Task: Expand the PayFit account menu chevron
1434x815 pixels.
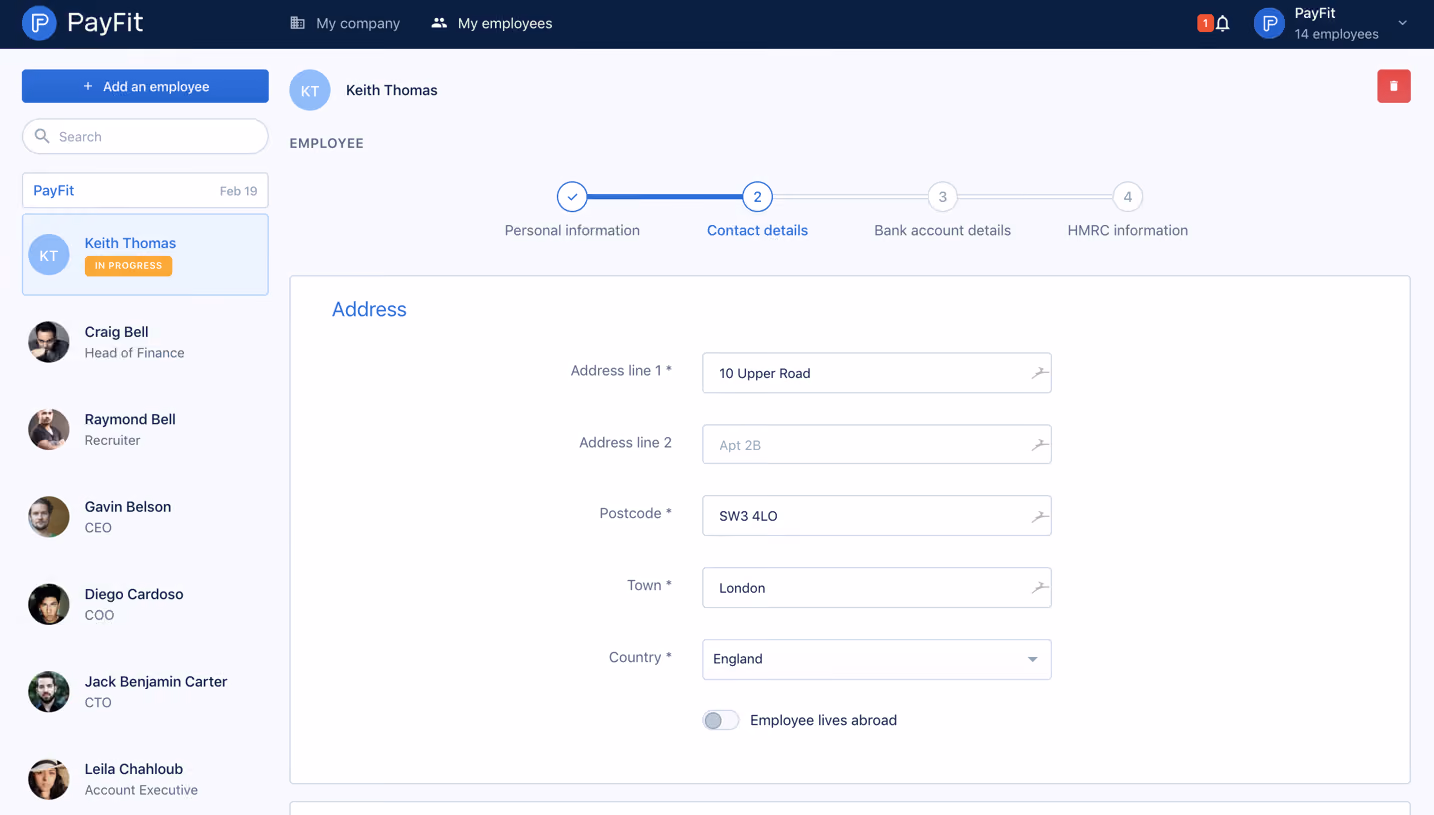Action: coord(1403,23)
